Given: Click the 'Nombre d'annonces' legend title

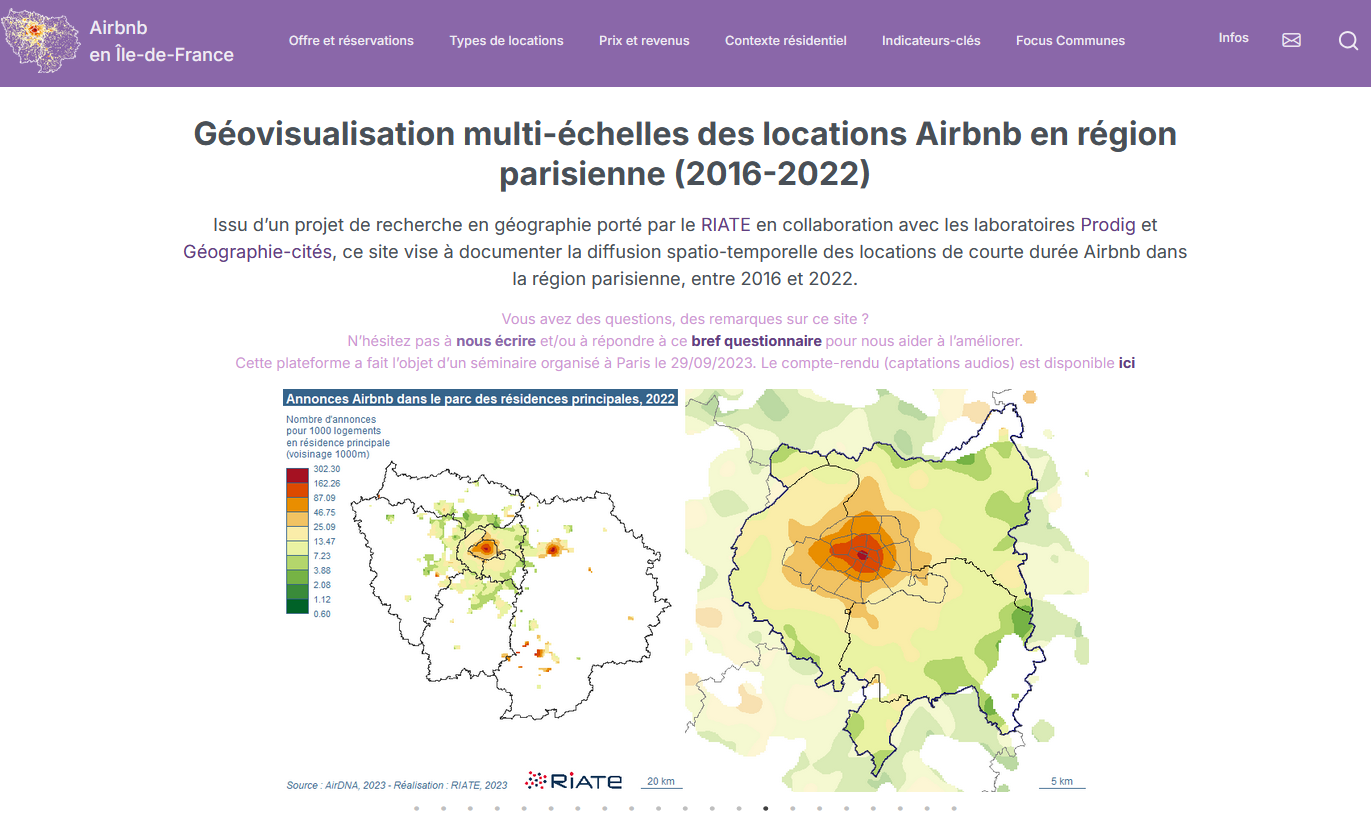Looking at the screenshot, I should 338,436.
